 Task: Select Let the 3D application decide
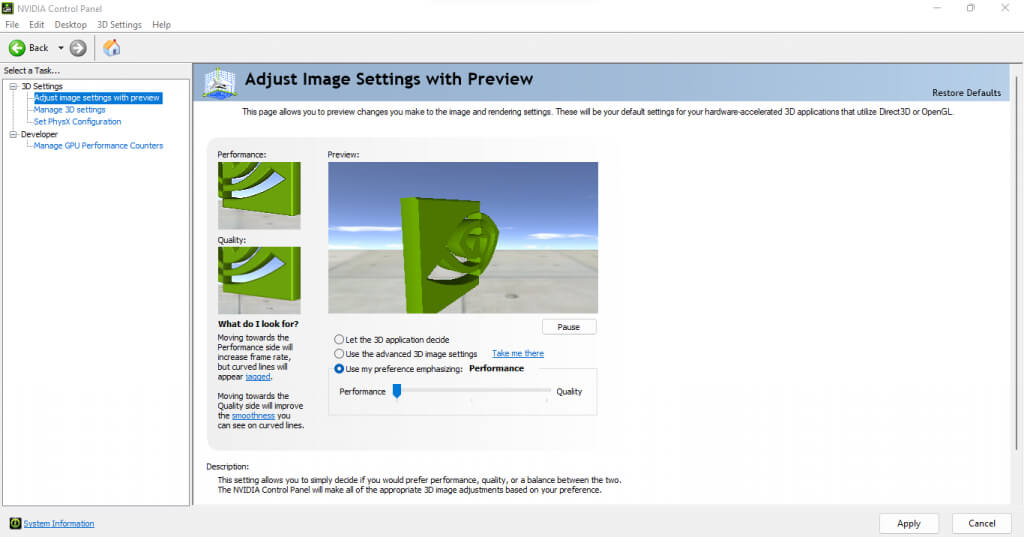339,340
